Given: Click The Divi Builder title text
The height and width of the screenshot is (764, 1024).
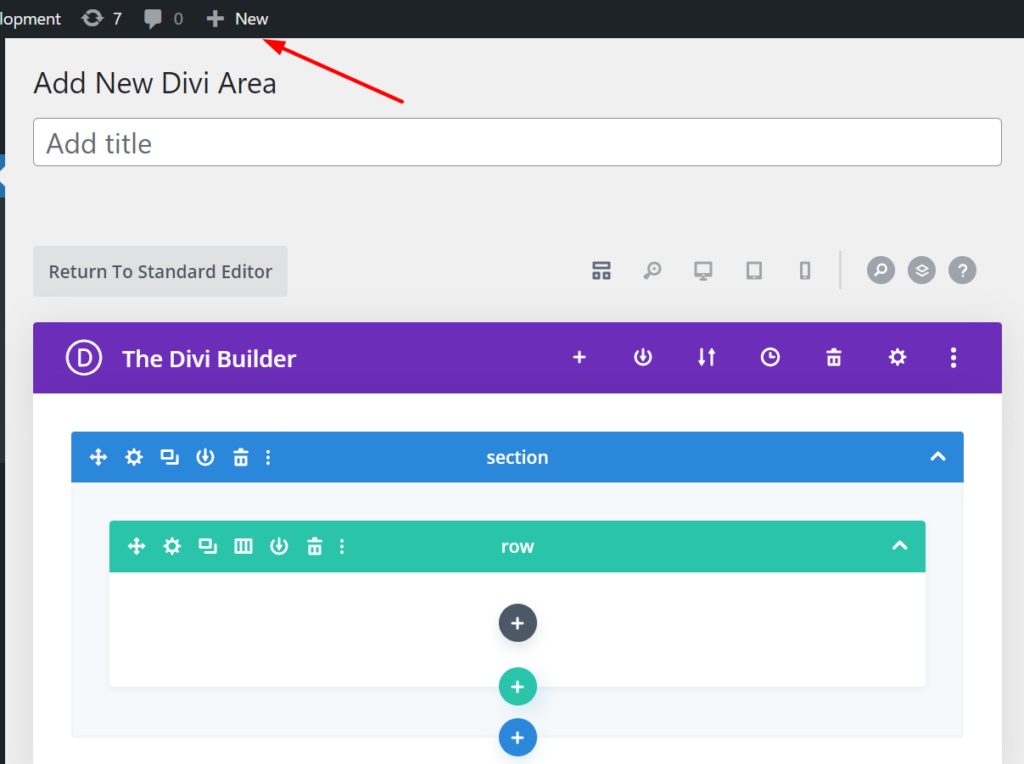Looking at the screenshot, I should point(209,358).
